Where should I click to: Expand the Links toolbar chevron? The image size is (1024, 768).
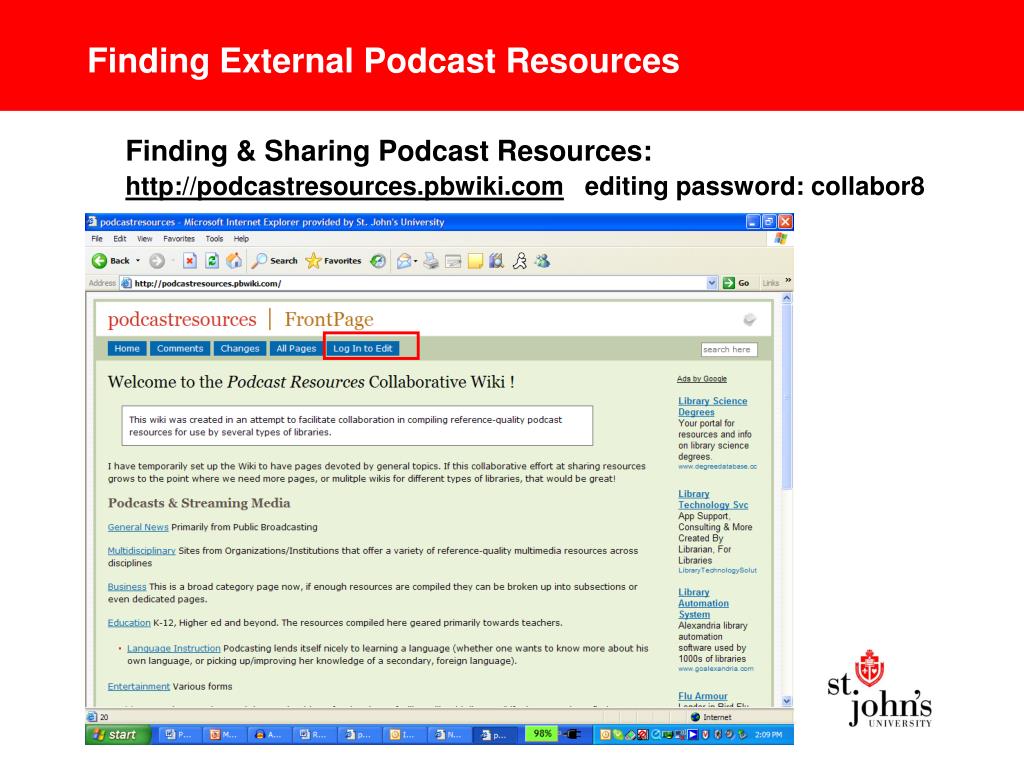point(788,281)
